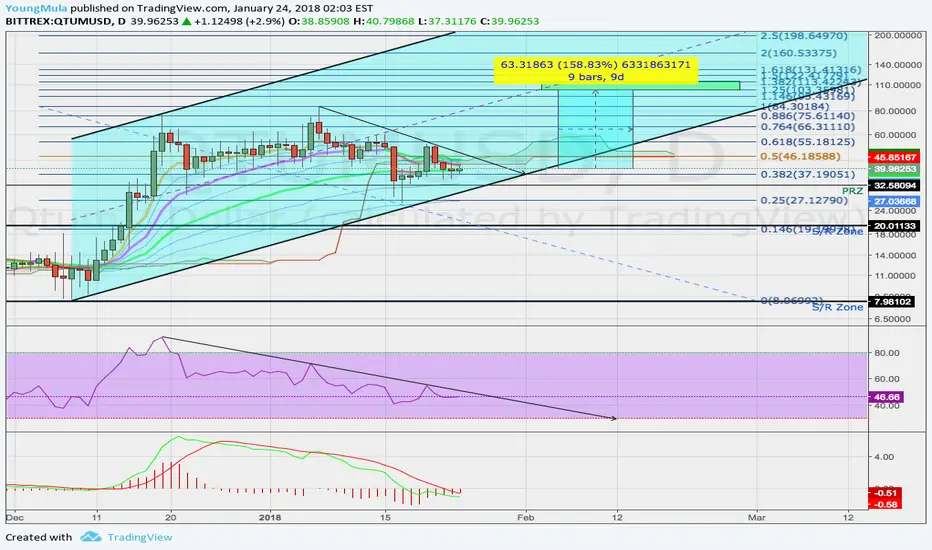Click the 2.5(198.64970) Fibonacci level label
The height and width of the screenshot is (550, 932).
804,36
